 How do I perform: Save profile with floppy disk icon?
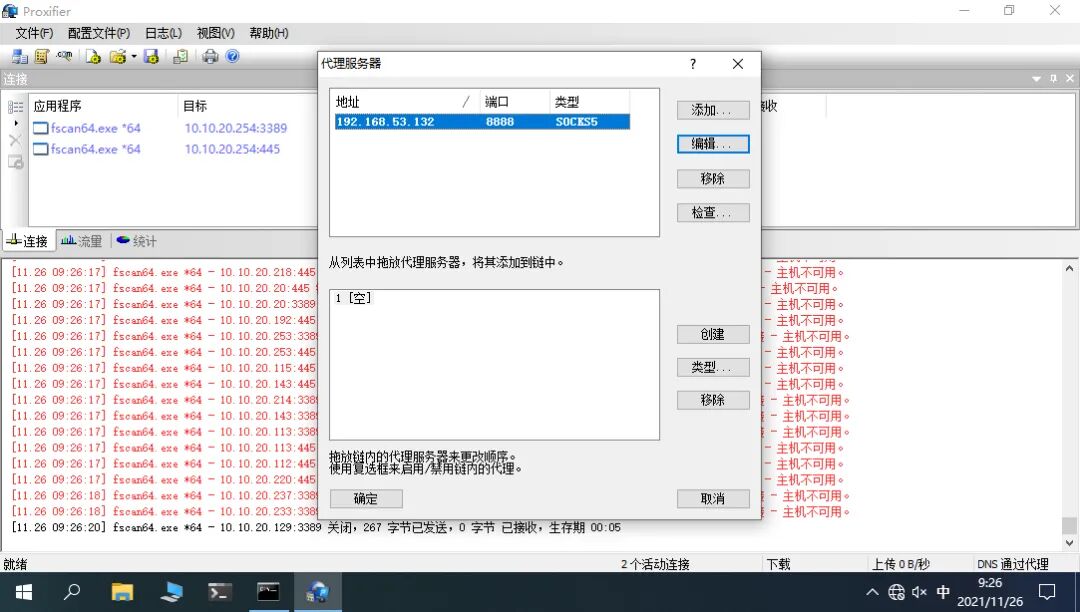[152, 56]
